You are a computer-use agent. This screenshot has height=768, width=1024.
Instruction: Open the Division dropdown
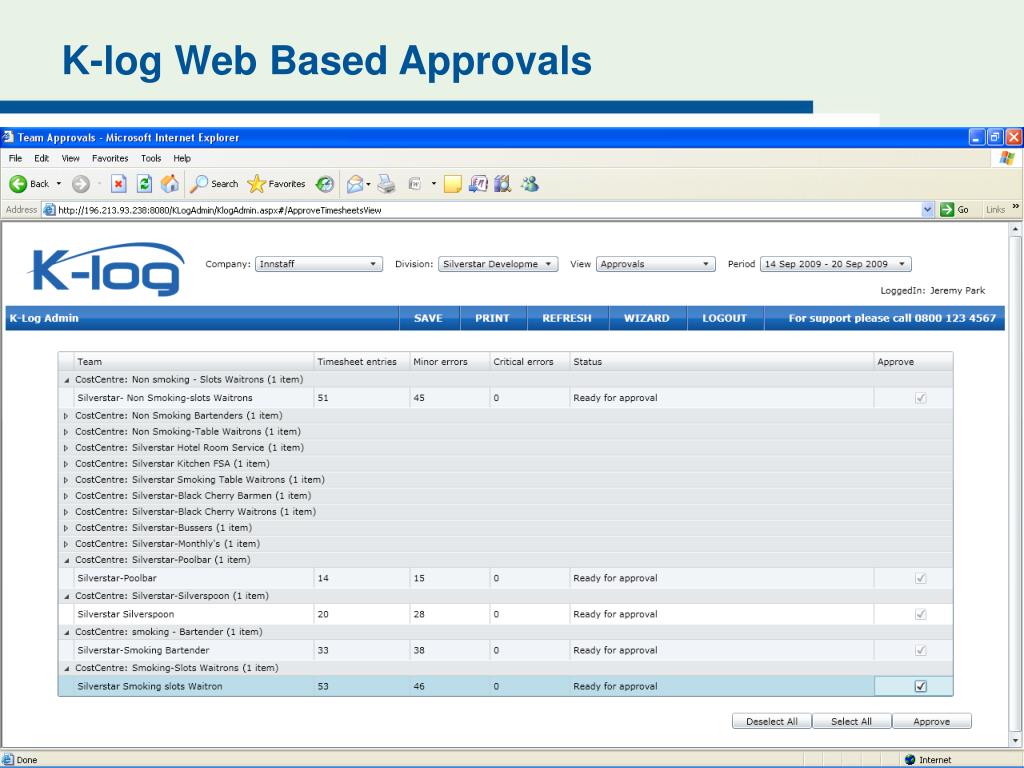coord(498,264)
